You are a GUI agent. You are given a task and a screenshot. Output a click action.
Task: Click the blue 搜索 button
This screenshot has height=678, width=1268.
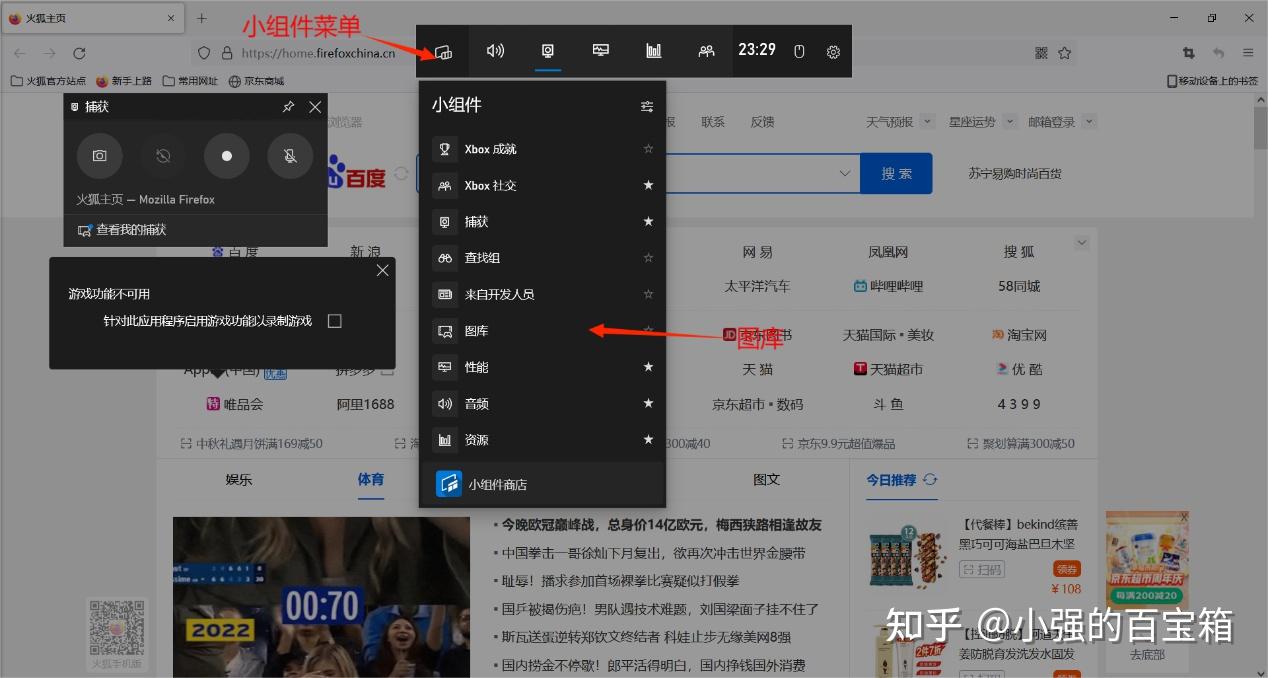(896, 173)
